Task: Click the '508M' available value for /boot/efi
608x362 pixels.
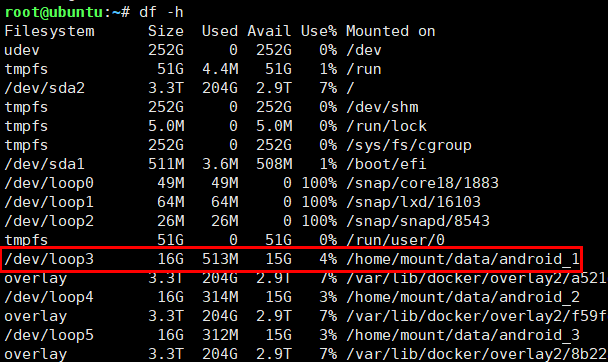Action: click(274, 164)
